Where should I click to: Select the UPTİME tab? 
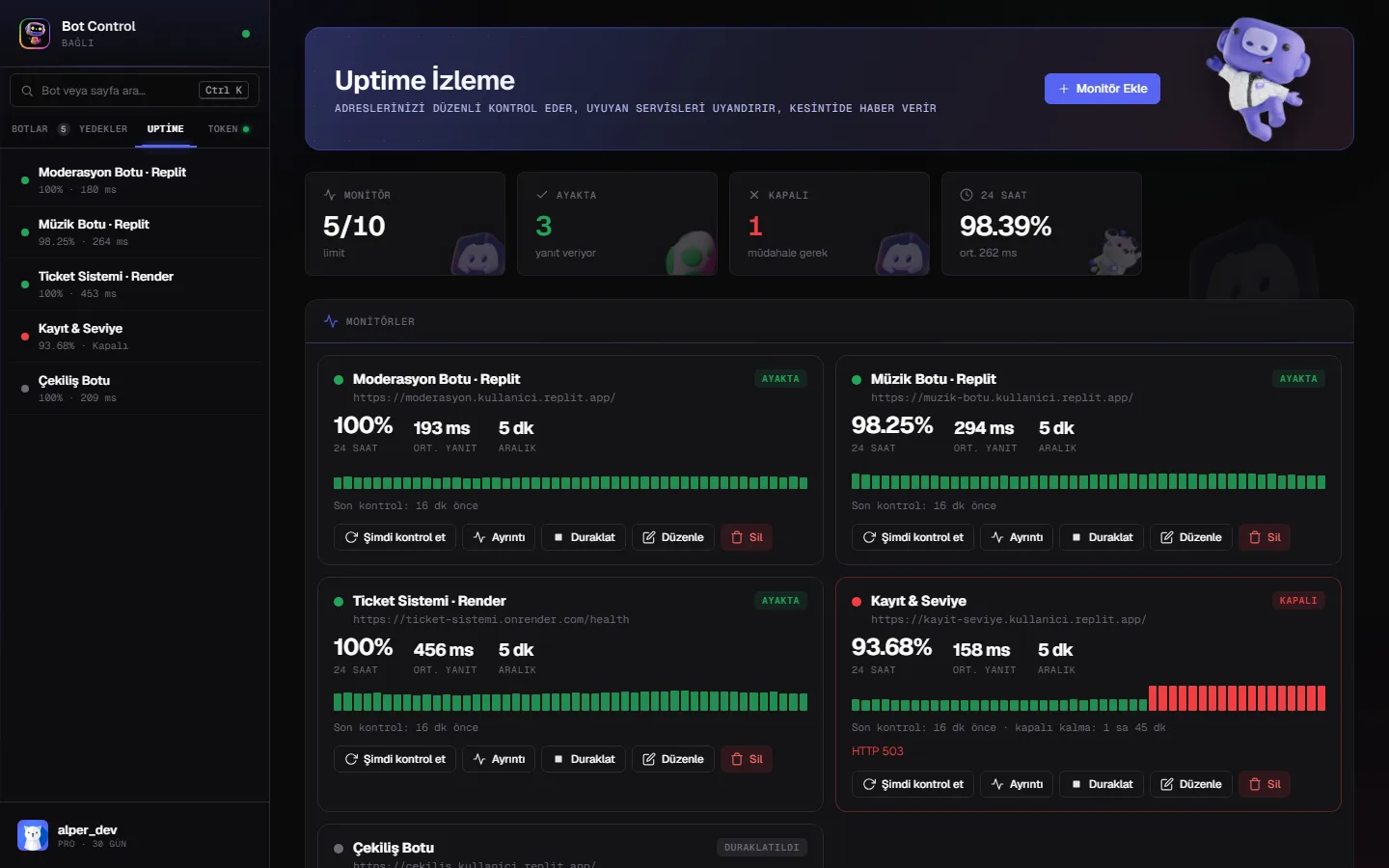[x=166, y=129]
